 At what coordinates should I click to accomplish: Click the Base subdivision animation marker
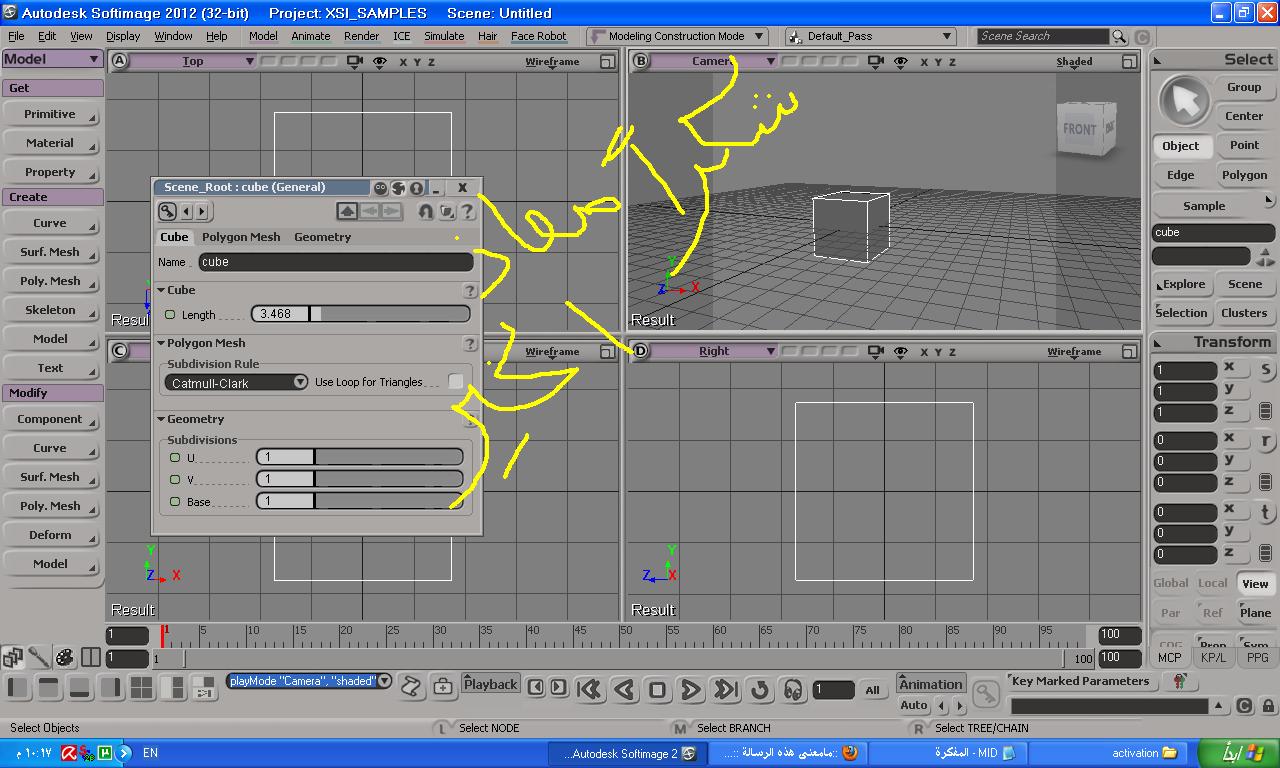(x=175, y=501)
